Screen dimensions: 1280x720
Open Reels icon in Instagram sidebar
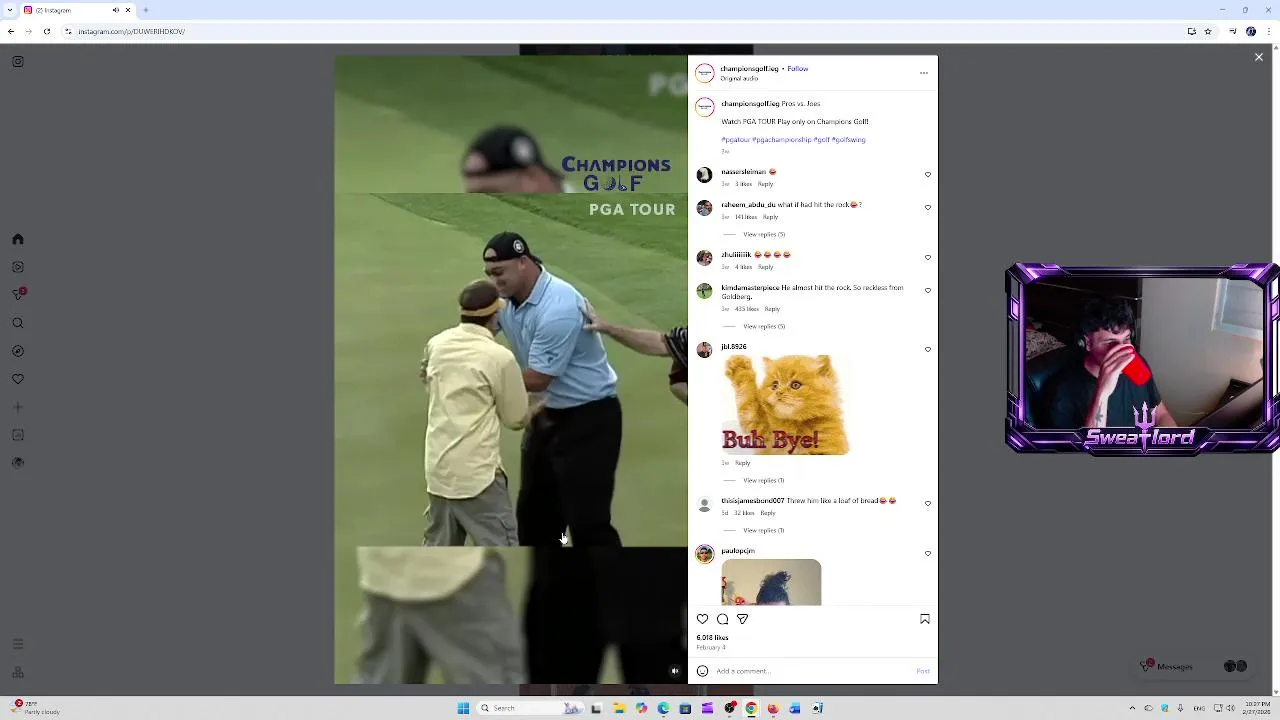click(18, 267)
